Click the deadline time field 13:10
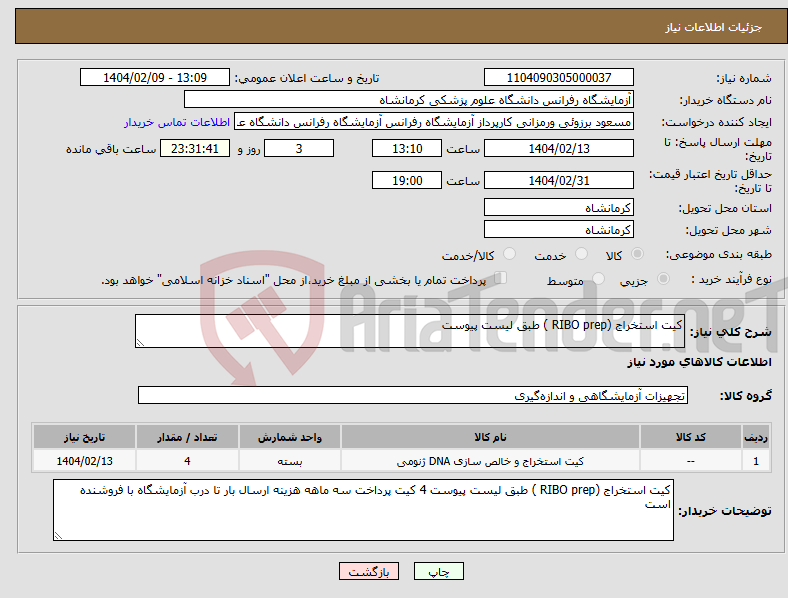The width and height of the screenshot is (788, 598). [x=407, y=148]
